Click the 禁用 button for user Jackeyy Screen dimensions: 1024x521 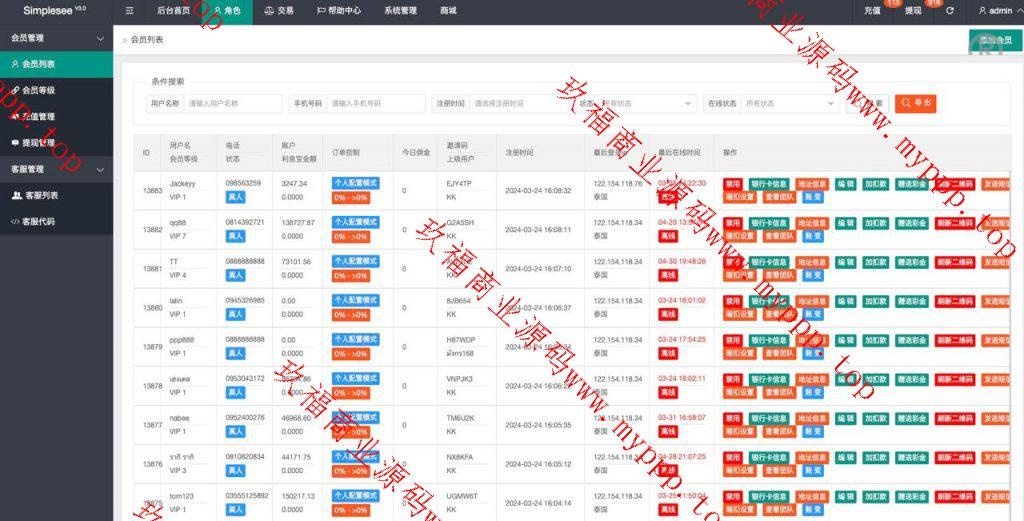click(x=733, y=184)
